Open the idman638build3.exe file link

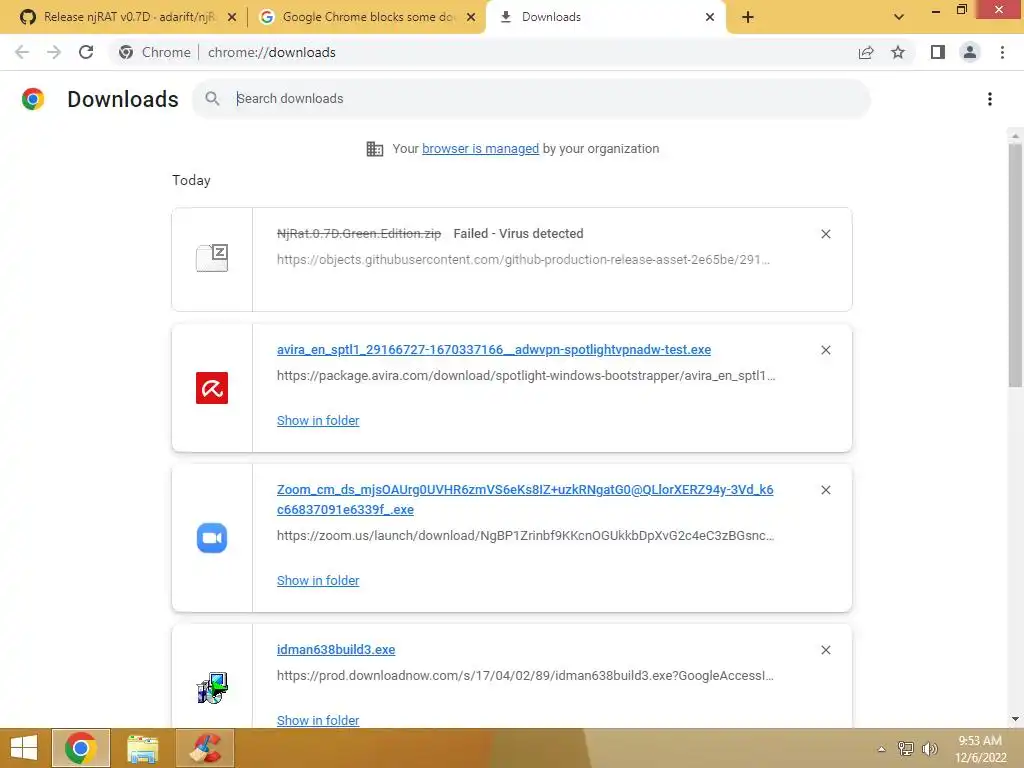[336, 650]
